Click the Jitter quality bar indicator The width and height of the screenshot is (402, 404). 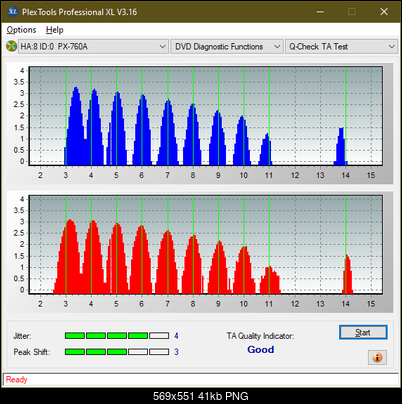(x=117, y=336)
